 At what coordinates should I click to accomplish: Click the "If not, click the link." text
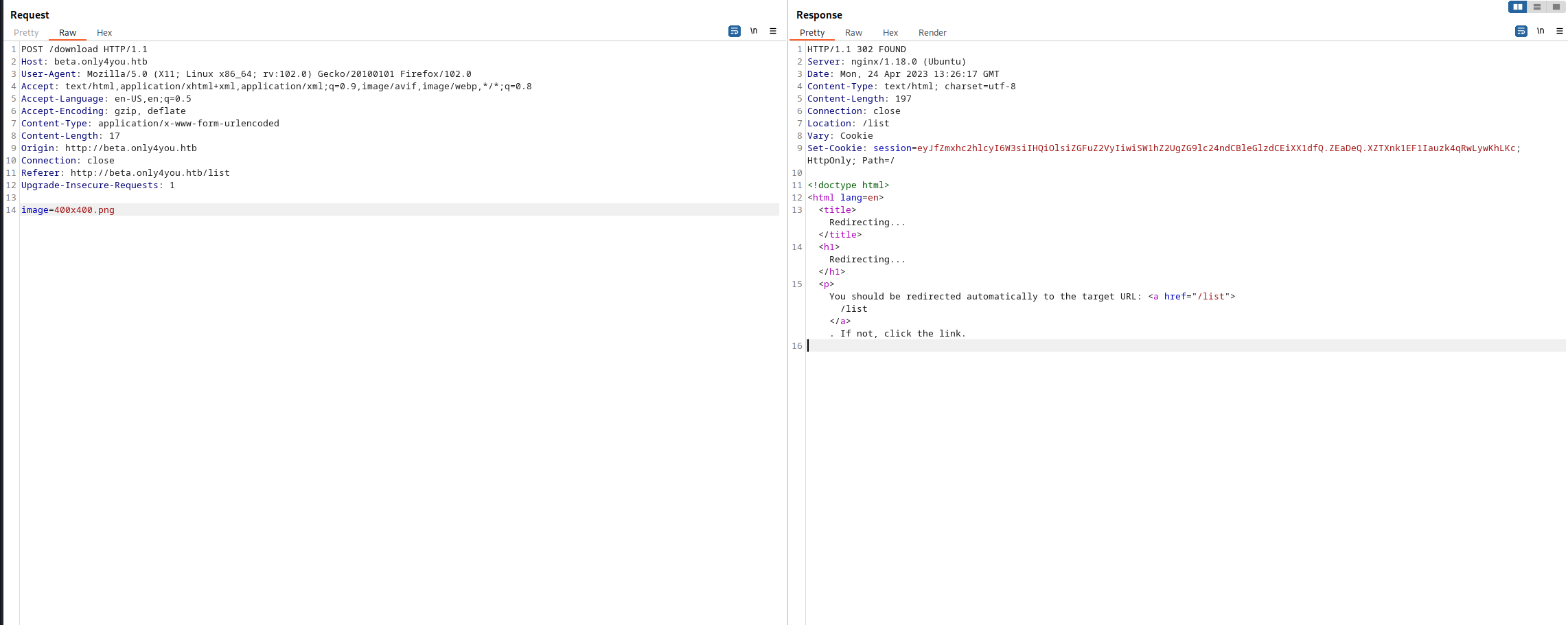(x=903, y=334)
